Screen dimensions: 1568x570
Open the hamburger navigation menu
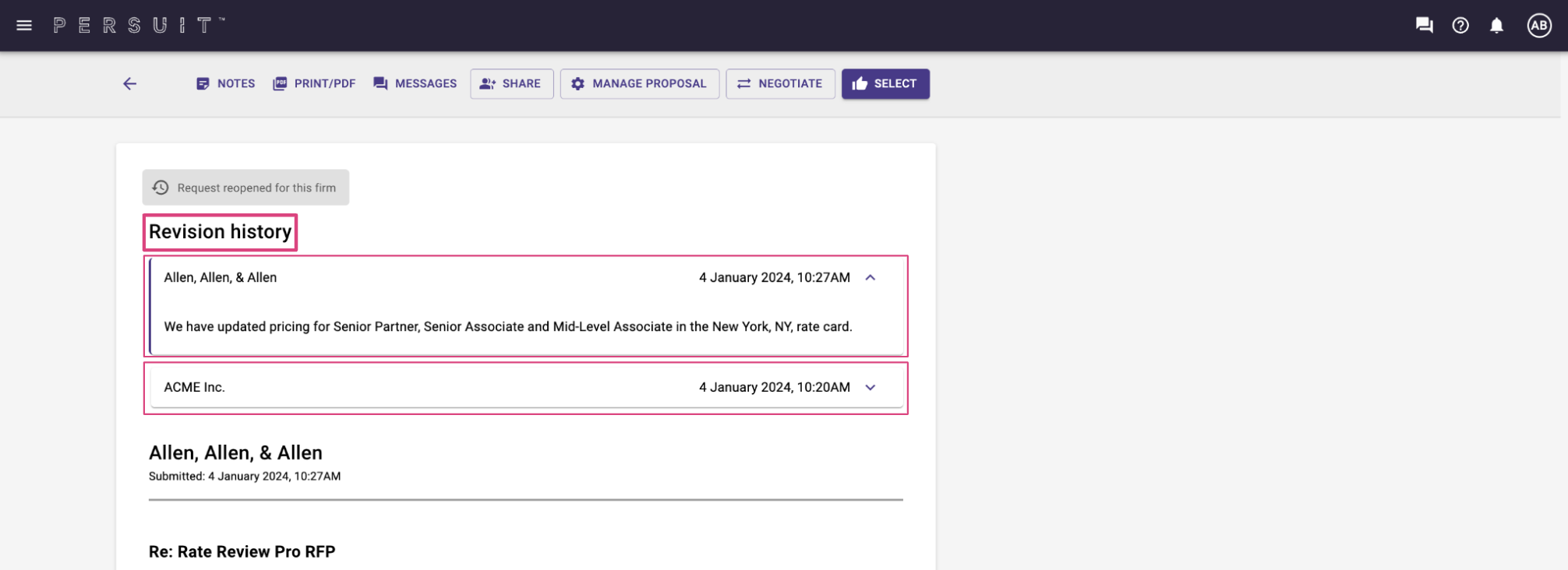click(x=24, y=26)
